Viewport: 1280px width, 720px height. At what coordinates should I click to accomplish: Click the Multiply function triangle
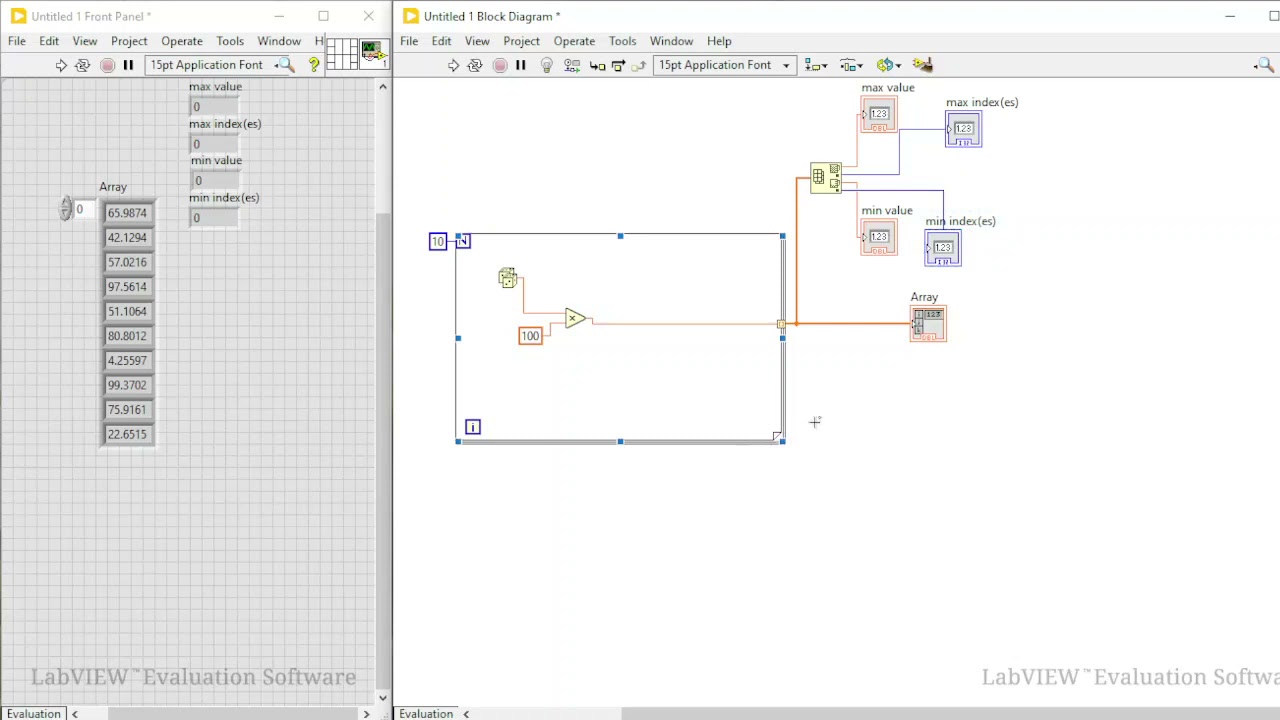point(575,319)
